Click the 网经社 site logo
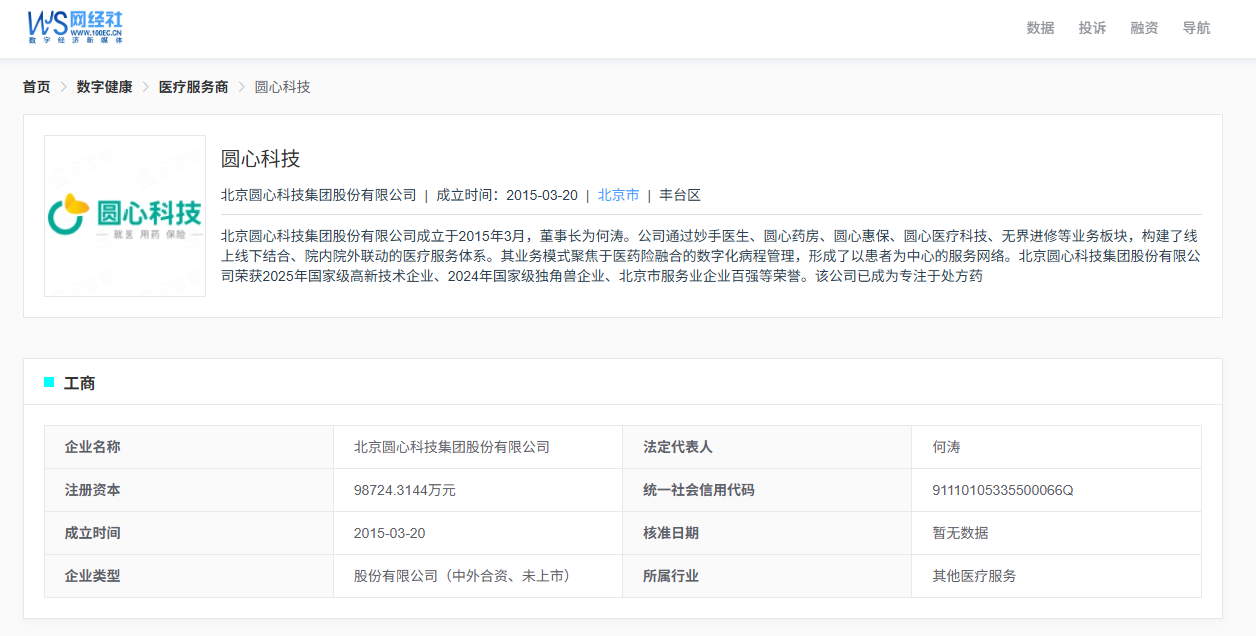Screen dimensions: 1256x636 point(75,27)
